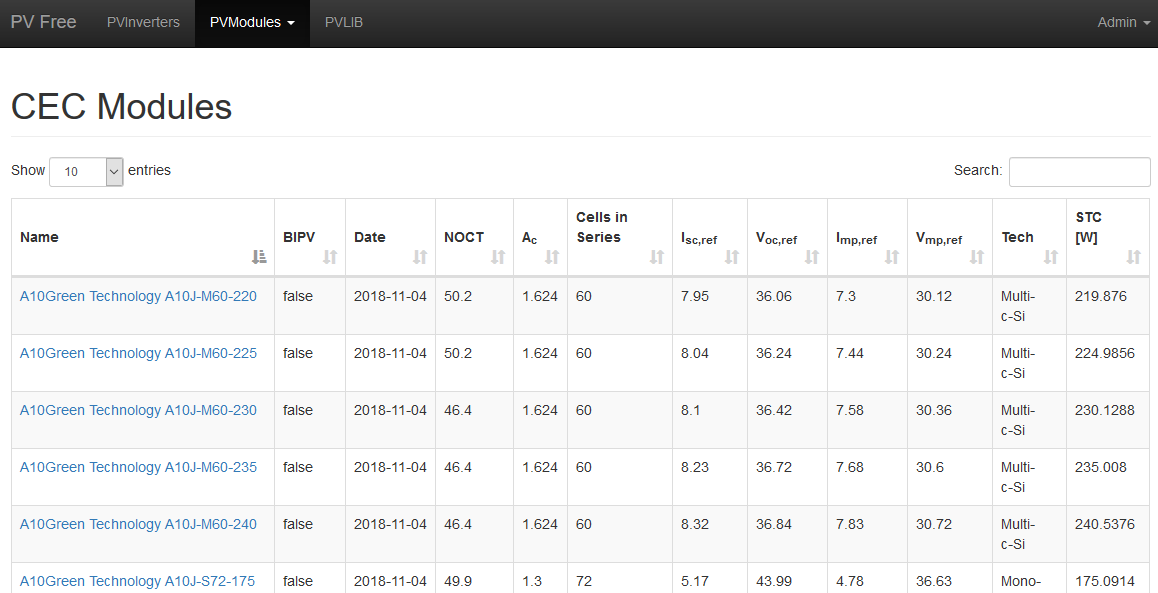1158x593 pixels.
Task: Select Imp,ref value 7.3
Action: (x=846, y=296)
